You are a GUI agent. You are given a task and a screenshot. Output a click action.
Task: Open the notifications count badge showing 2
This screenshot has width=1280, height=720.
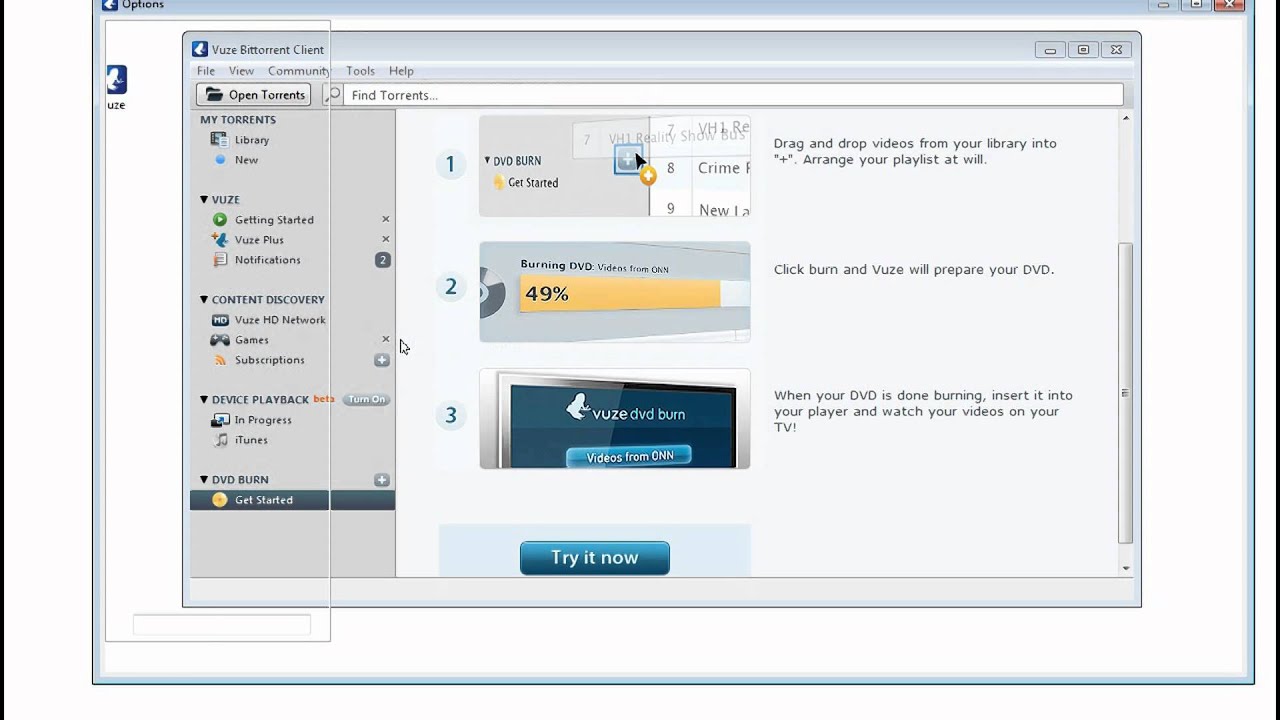pos(382,260)
